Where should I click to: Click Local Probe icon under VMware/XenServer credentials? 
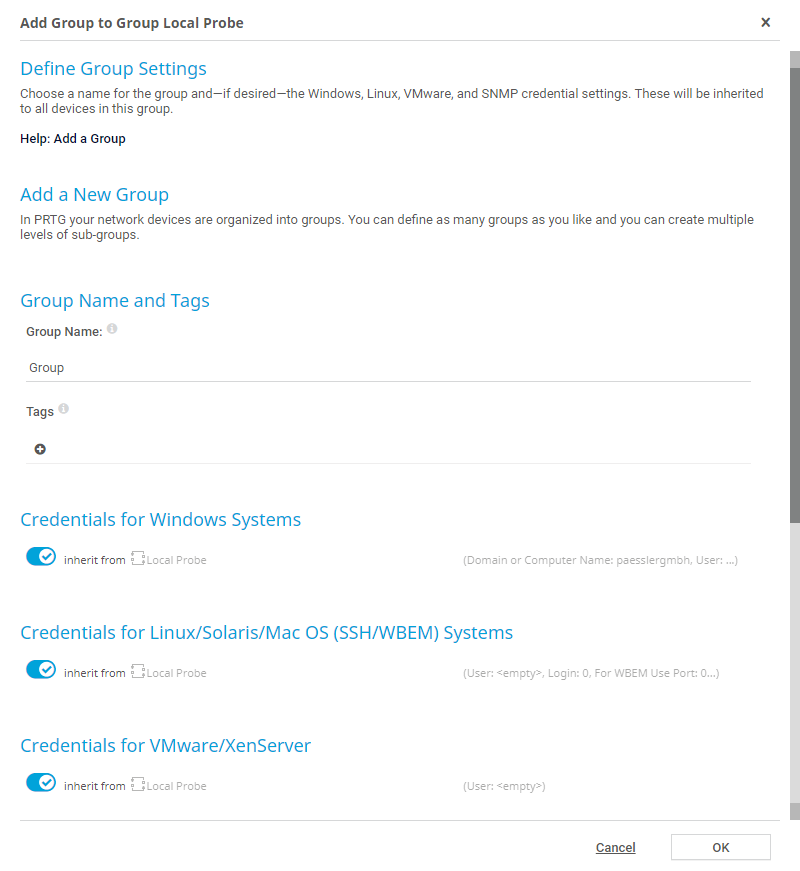138,786
